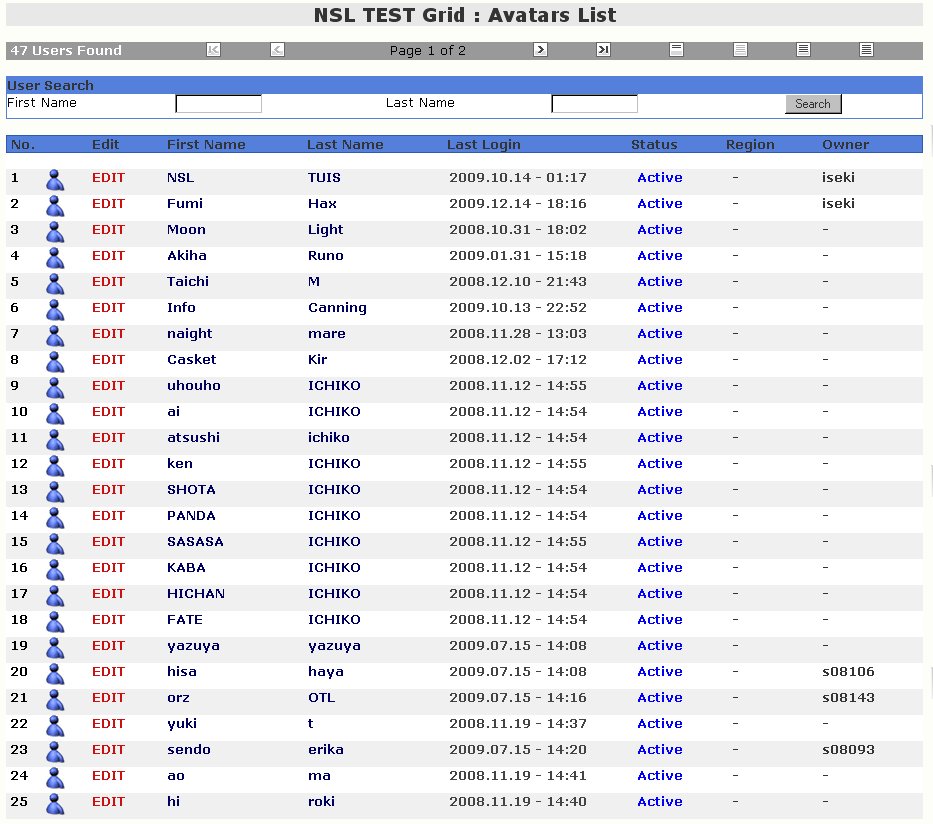This screenshot has width=933, height=824.
Task: Go to the first page of avatars
Action: pyautogui.click(x=213, y=50)
